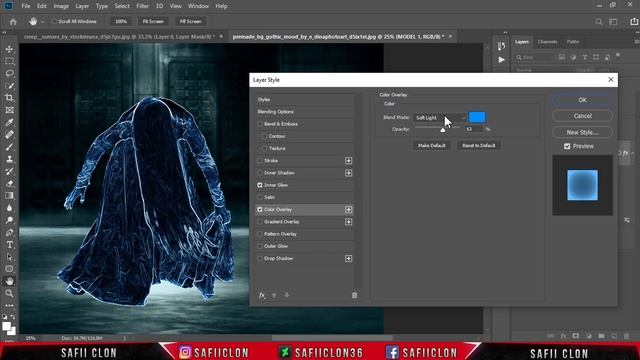
Task: Switch to the Paths tab
Action: coord(573,42)
